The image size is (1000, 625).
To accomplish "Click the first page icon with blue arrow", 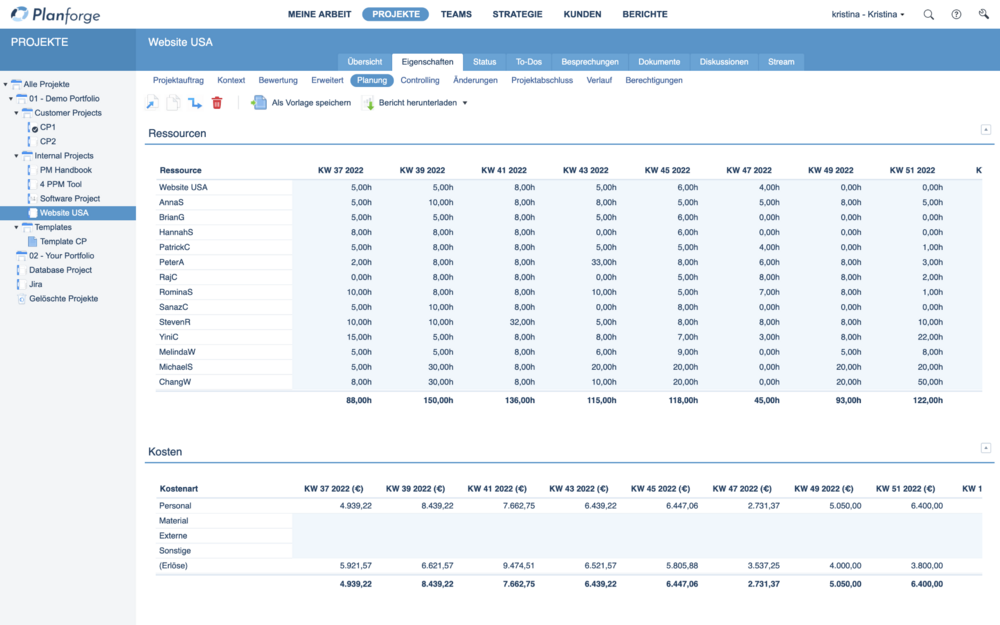I will 152,103.
